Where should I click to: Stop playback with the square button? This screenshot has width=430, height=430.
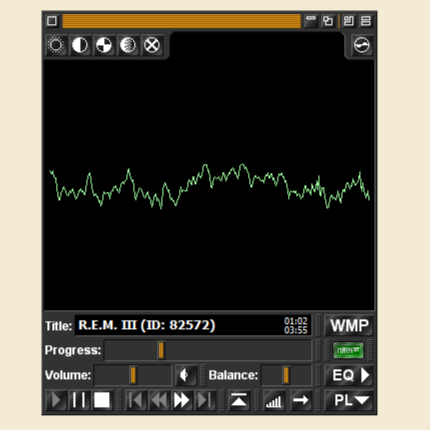pyautogui.click(x=102, y=400)
